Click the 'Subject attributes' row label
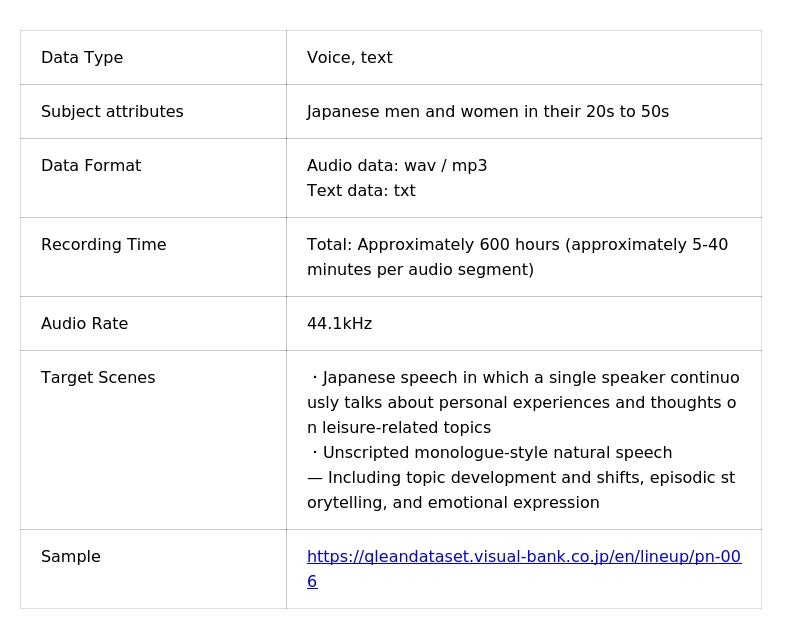800x639 pixels. (112, 112)
